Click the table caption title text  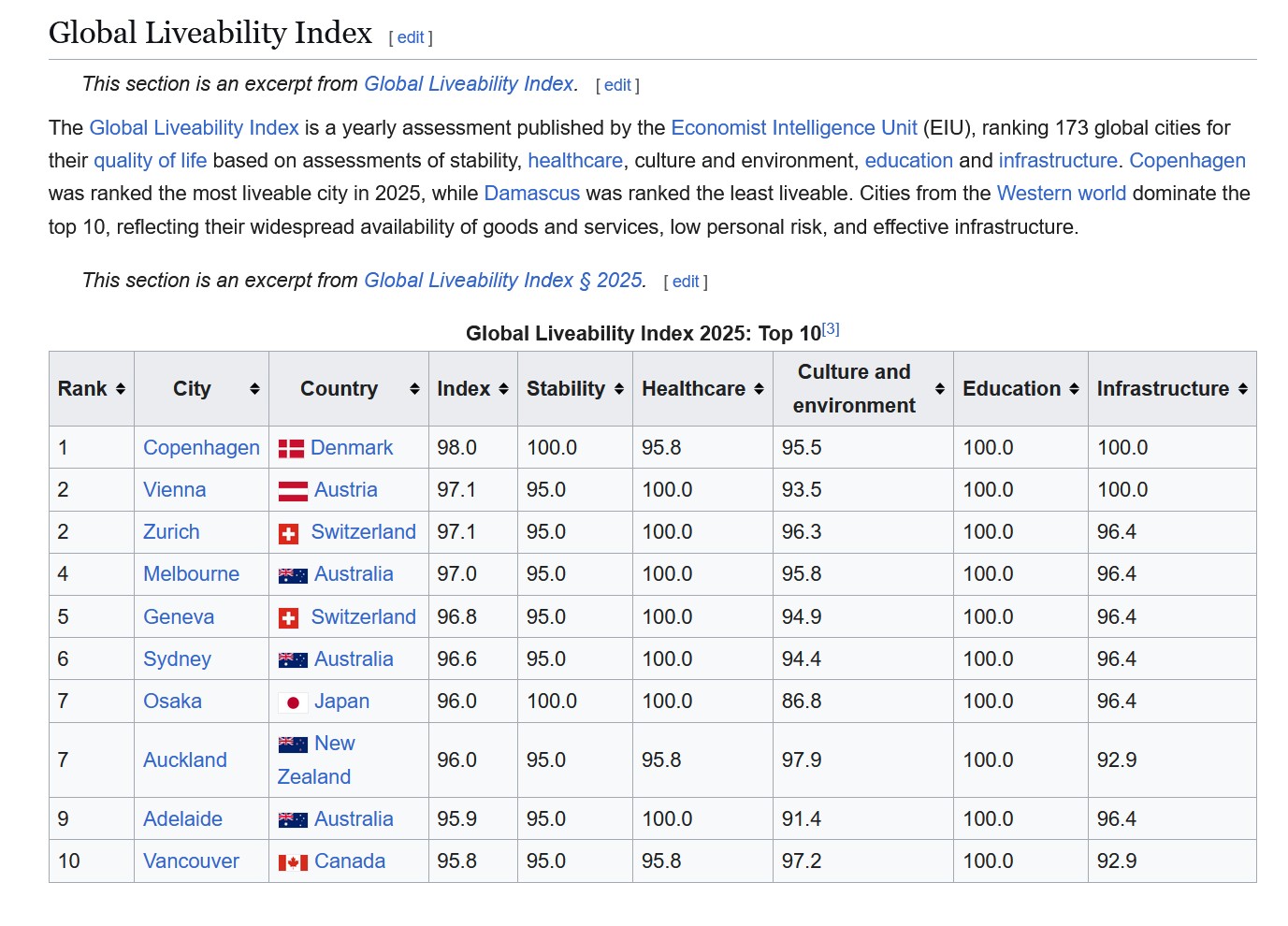(x=644, y=334)
